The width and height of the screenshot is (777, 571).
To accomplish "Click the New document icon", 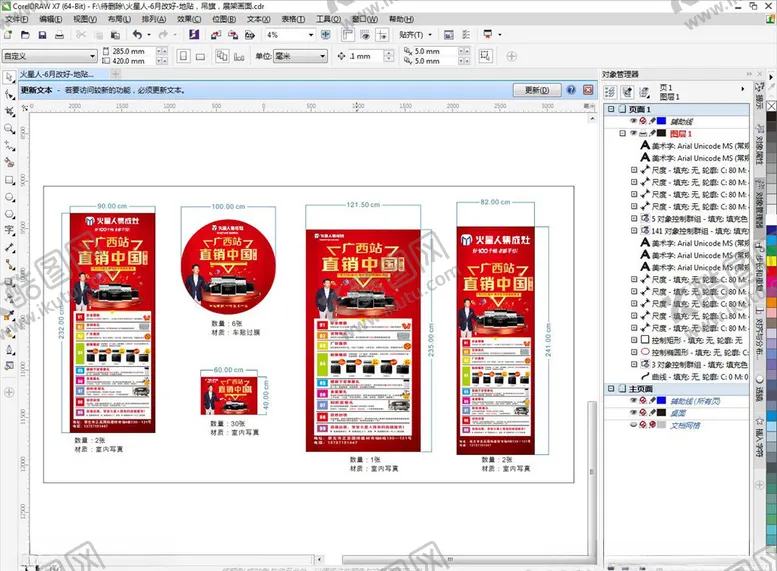I will (x=8, y=35).
